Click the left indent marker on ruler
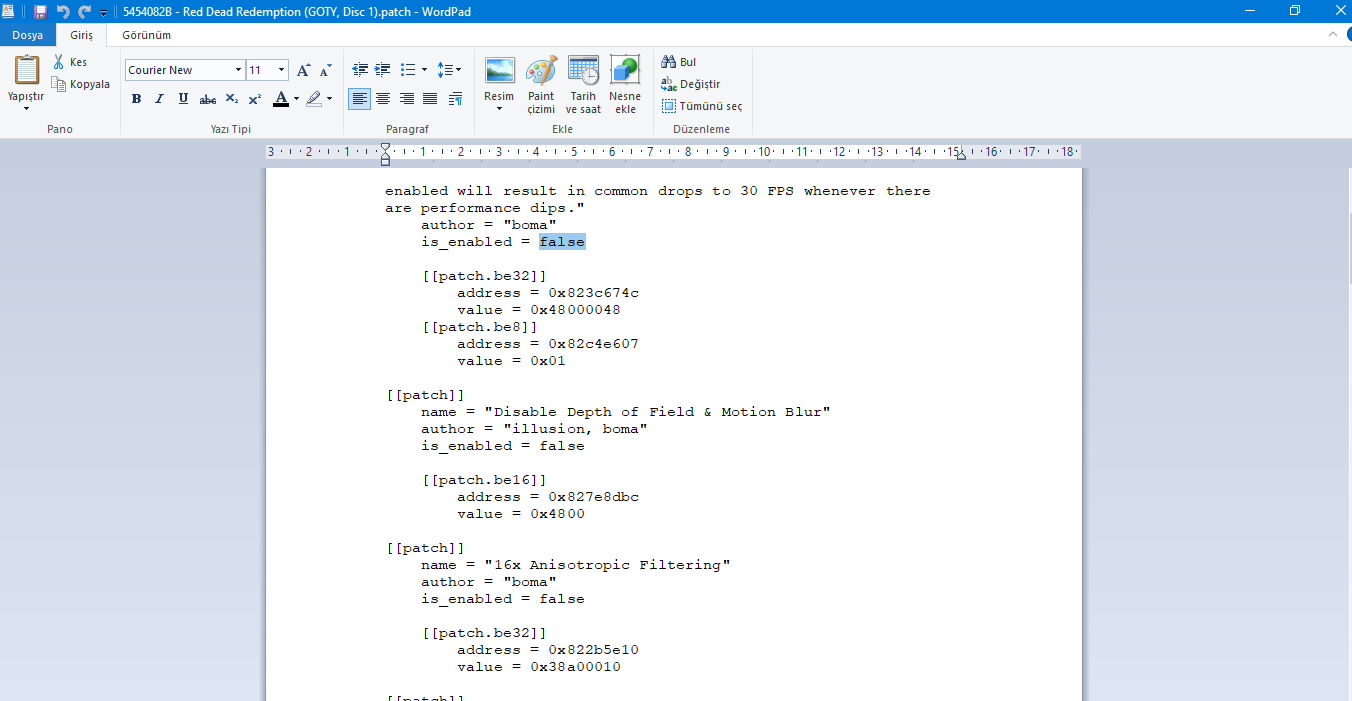1352x701 pixels. click(385, 159)
